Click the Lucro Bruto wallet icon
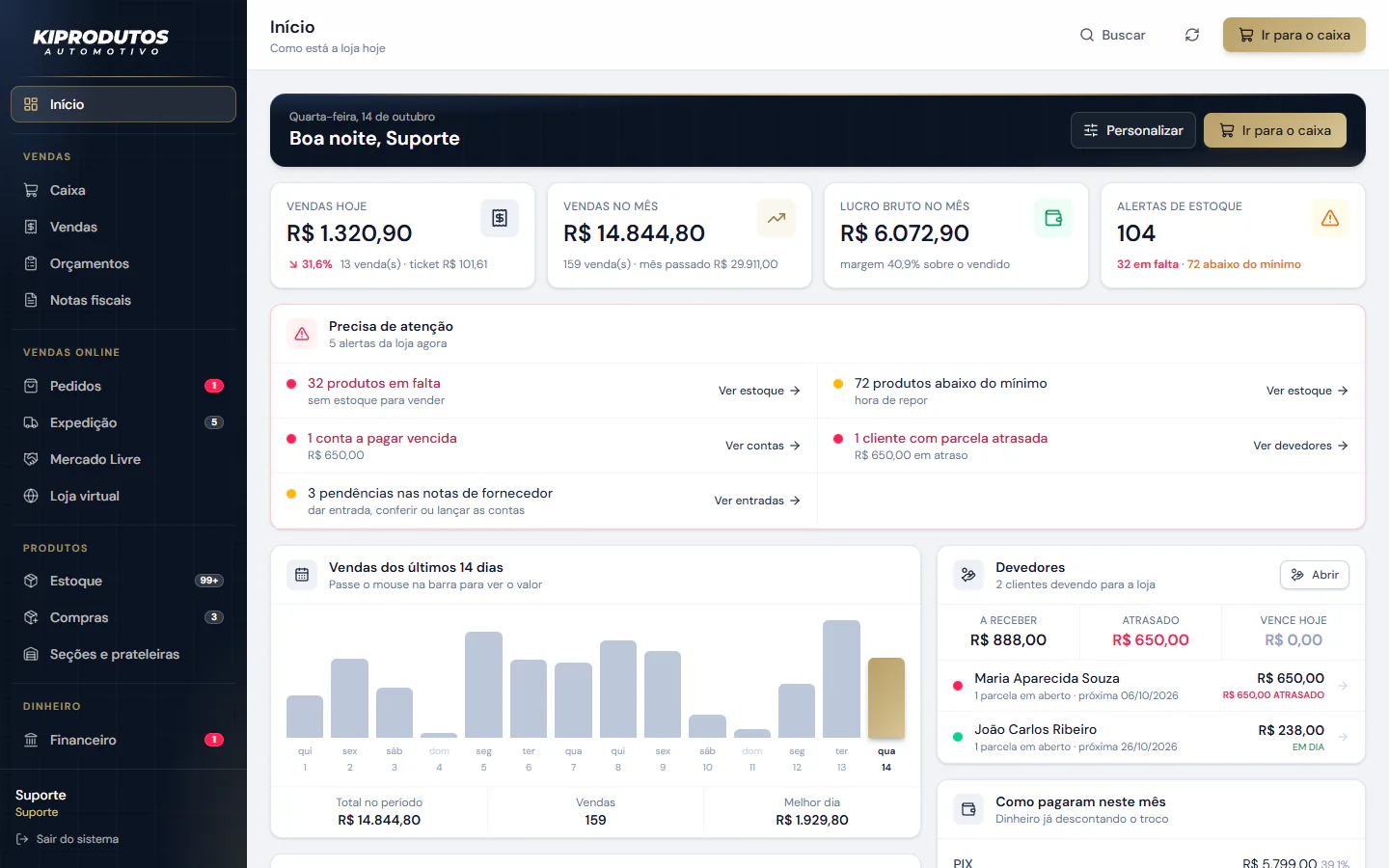The image size is (1389, 868). [1053, 218]
